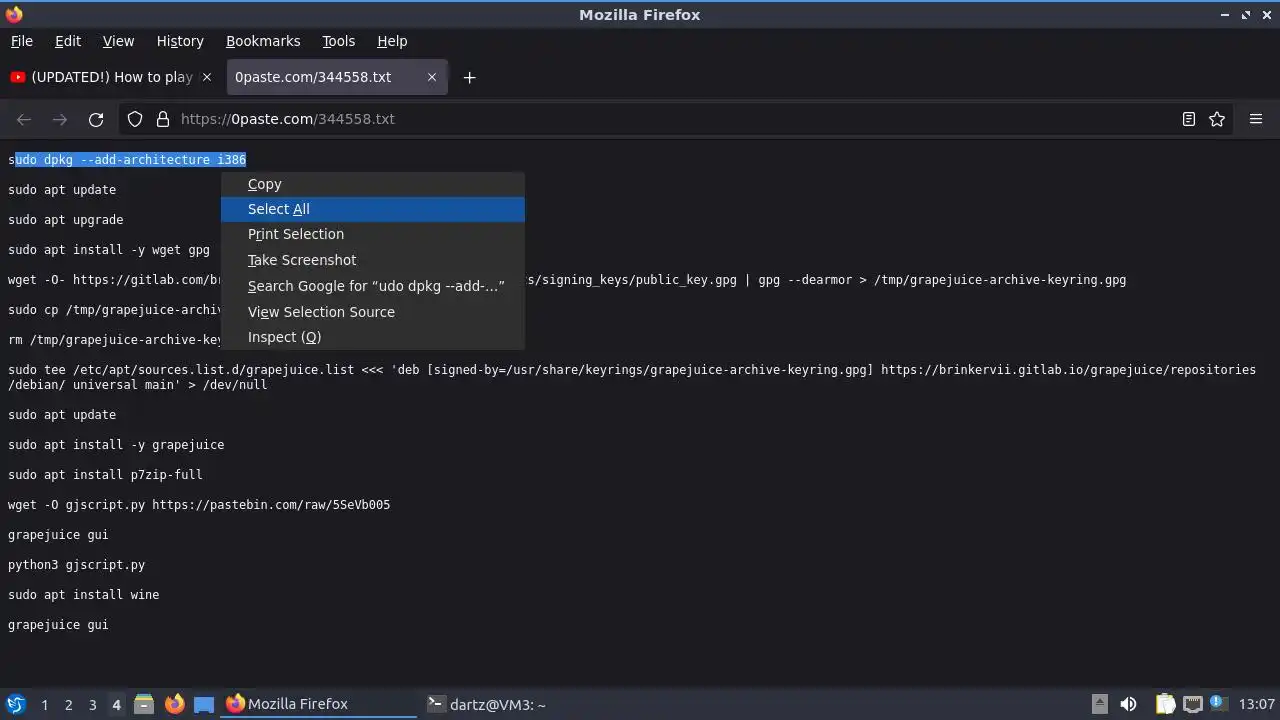The image size is (1280, 720).
Task: Reload the current page
Action: (96, 119)
